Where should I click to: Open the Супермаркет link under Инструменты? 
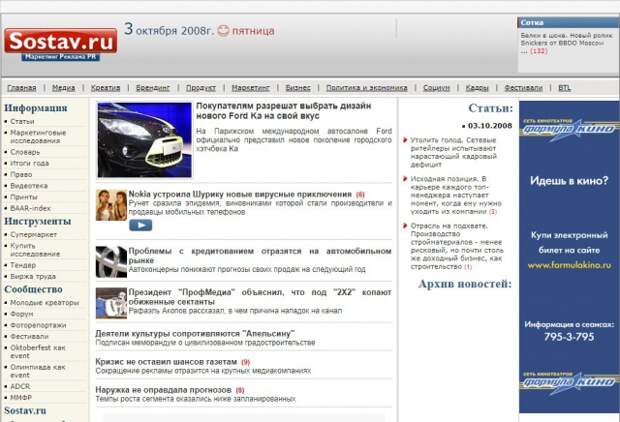click(x=34, y=235)
